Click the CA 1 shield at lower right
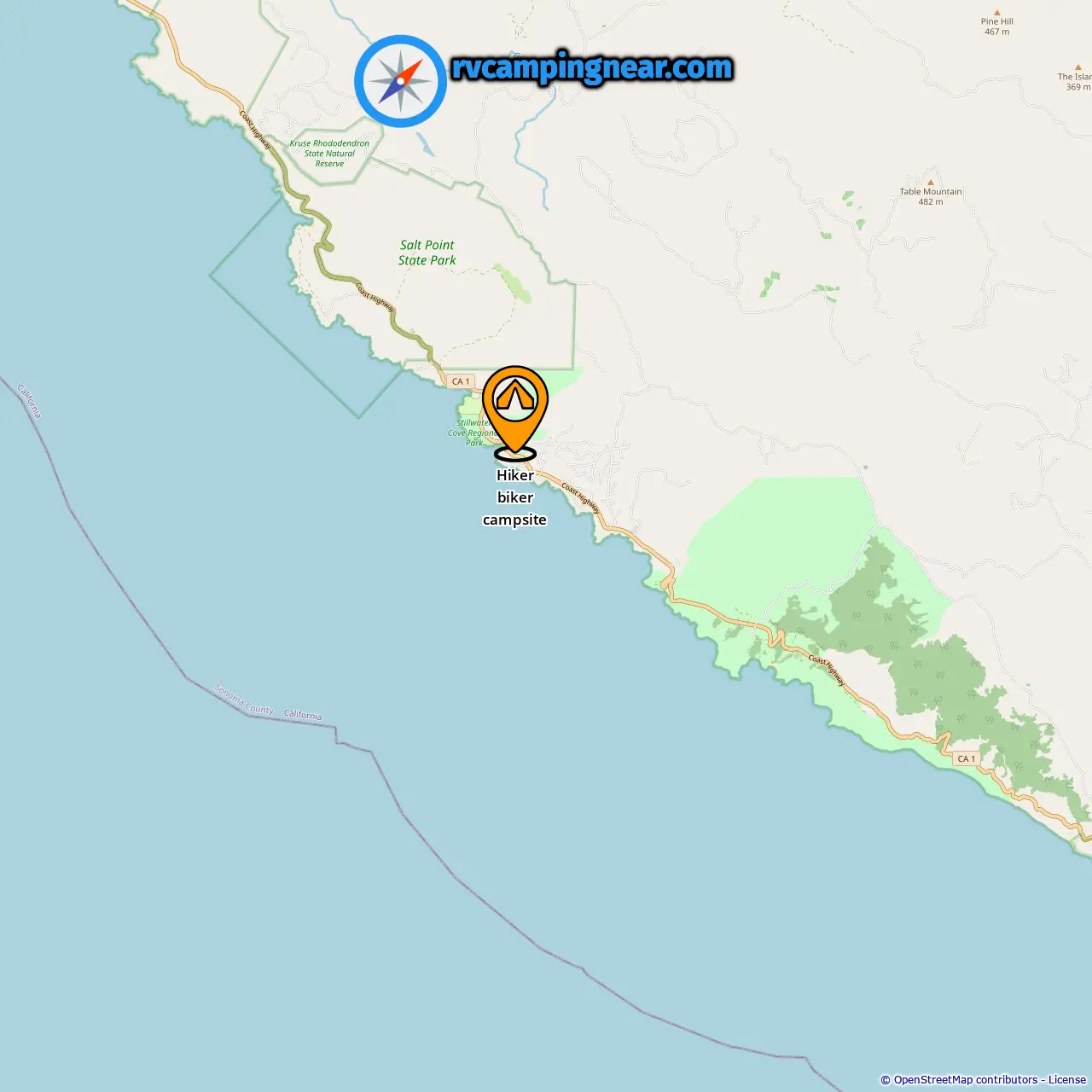The height and width of the screenshot is (1092, 1092). [x=967, y=758]
